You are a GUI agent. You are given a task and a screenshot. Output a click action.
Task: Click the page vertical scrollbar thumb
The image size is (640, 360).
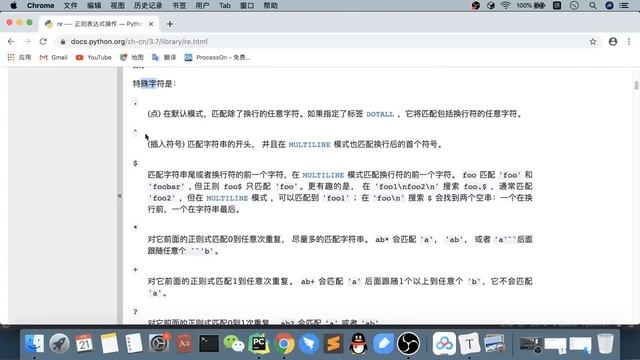pyautogui.click(x=636, y=85)
